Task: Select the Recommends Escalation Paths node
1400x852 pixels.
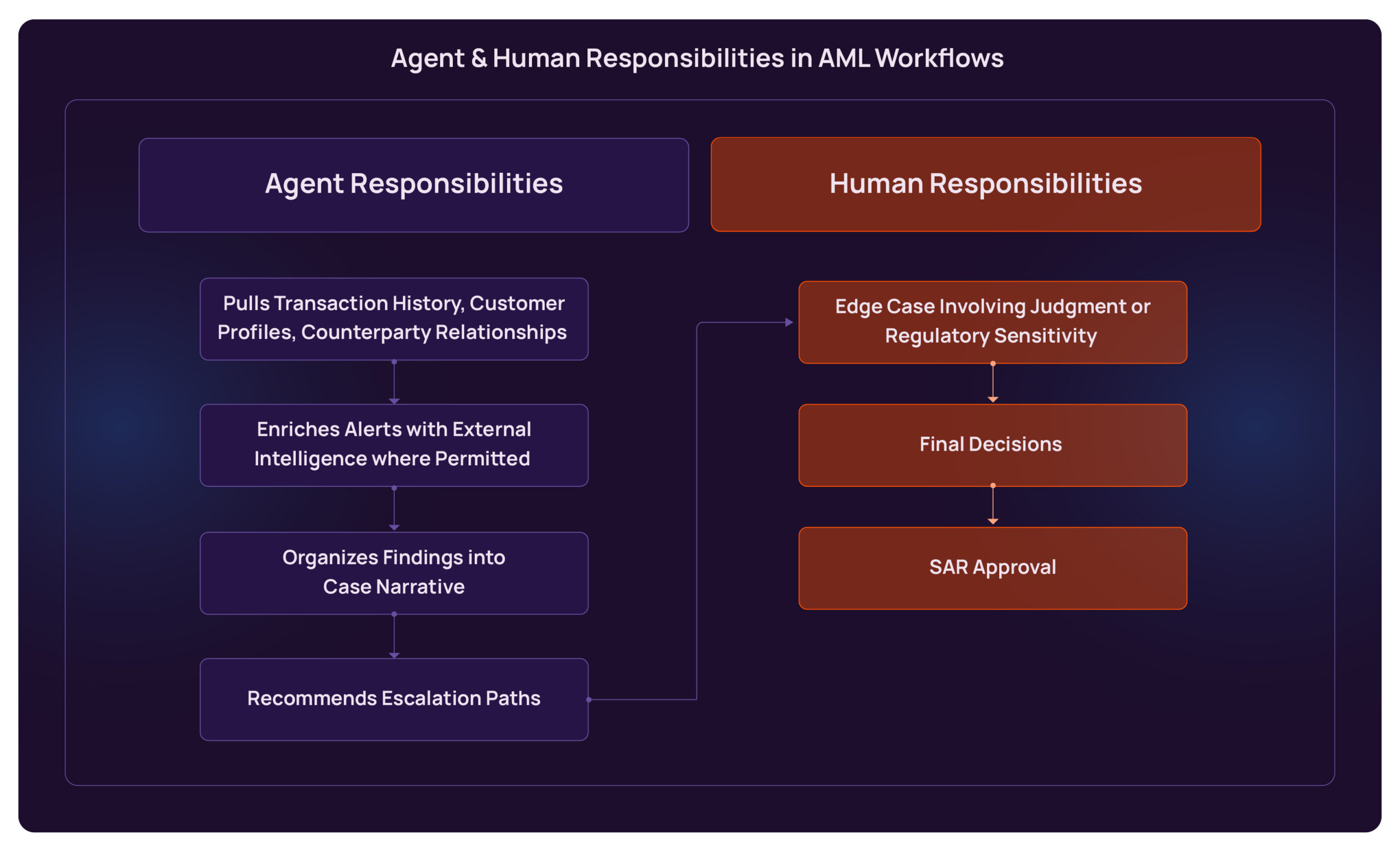Action: [x=394, y=699]
